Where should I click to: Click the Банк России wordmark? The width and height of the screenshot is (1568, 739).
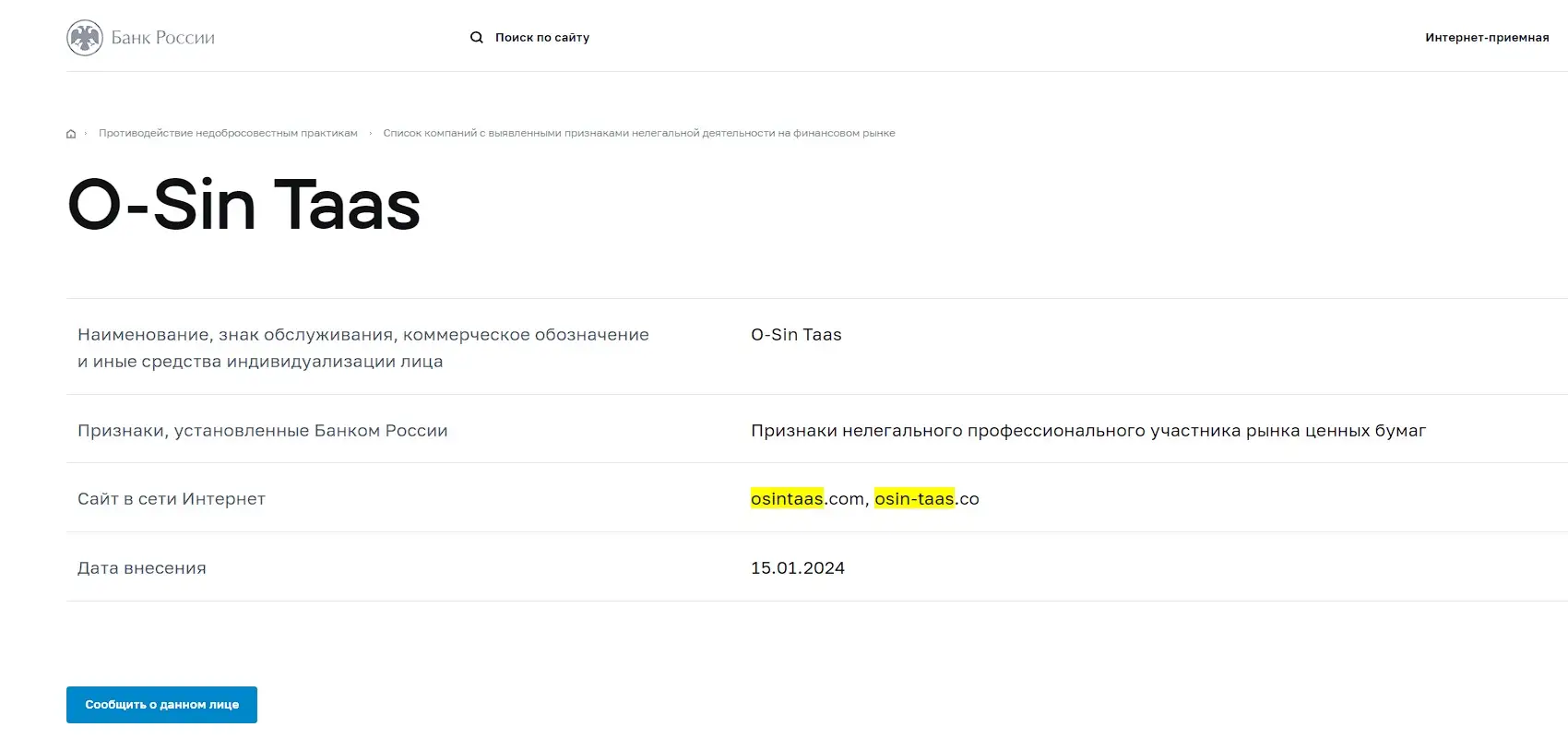point(163,38)
